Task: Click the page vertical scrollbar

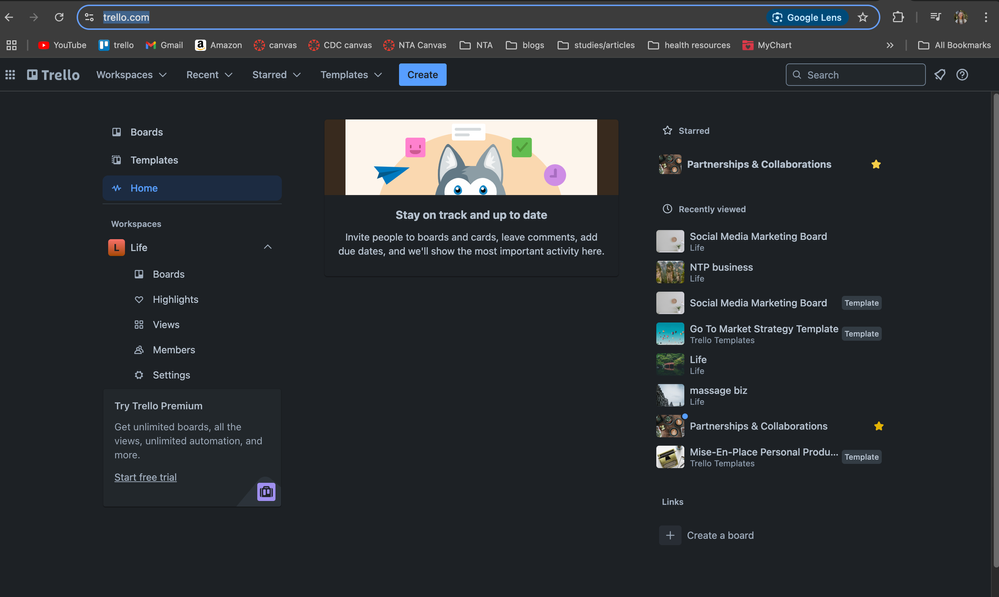Action: click(x=995, y=330)
